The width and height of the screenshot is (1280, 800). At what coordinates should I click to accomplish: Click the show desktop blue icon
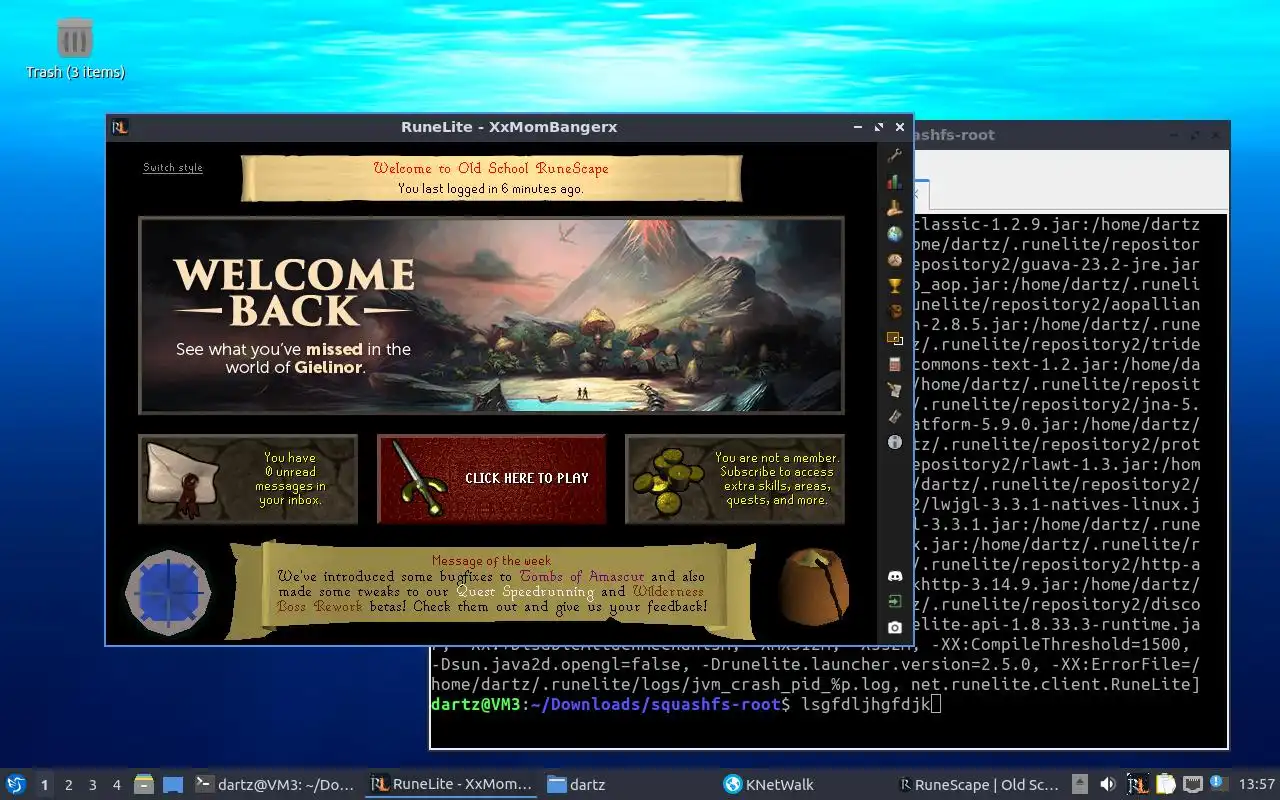(x=173, y=785)
